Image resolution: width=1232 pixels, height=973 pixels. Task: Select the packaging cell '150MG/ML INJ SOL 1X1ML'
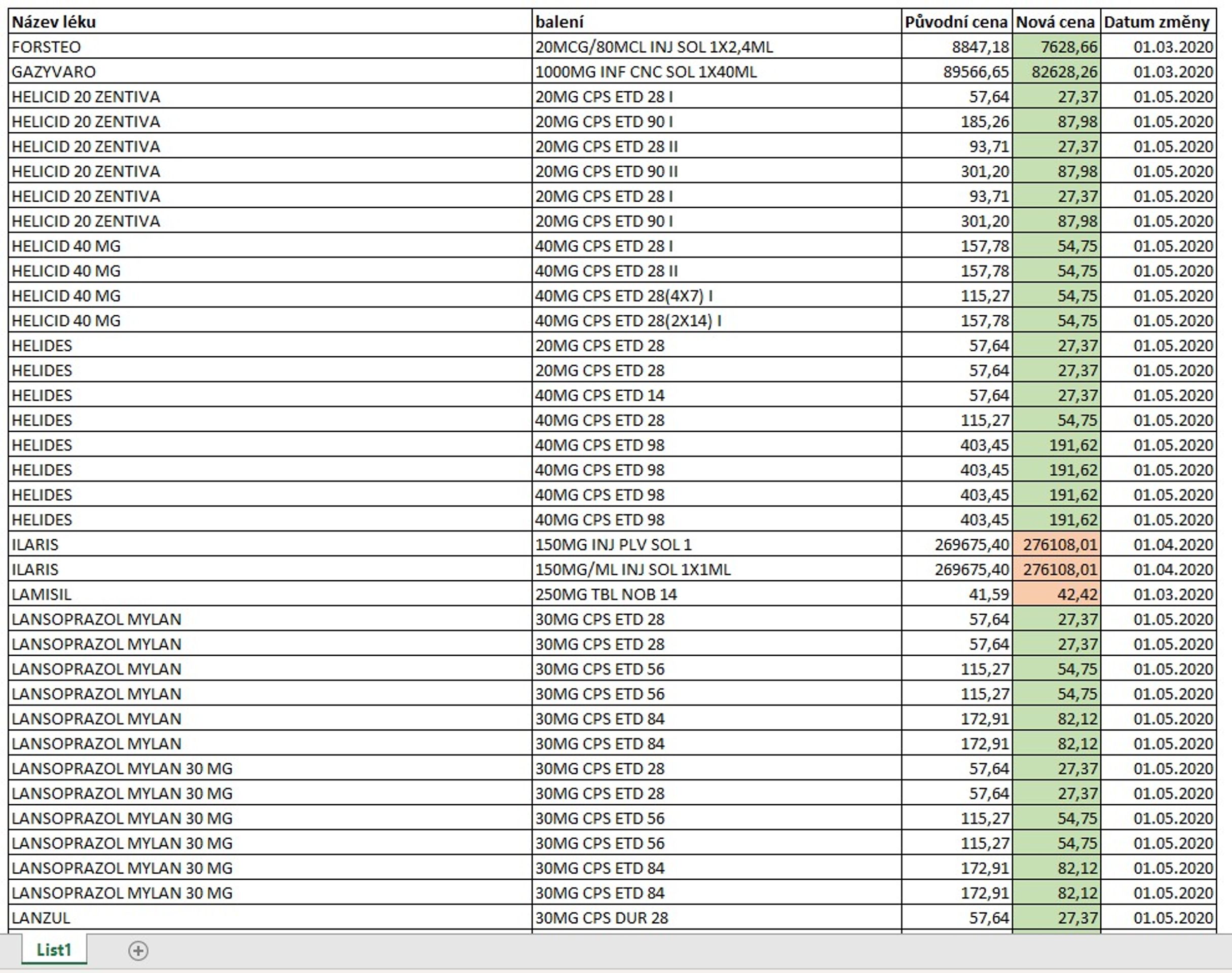(x=717, y=569)
